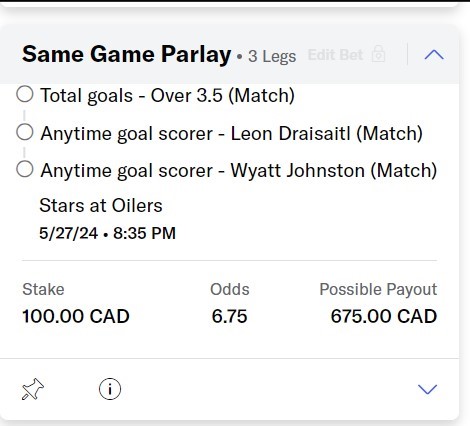Open bet info via circled i icon

pyautogui.click(x=110, y=389)
